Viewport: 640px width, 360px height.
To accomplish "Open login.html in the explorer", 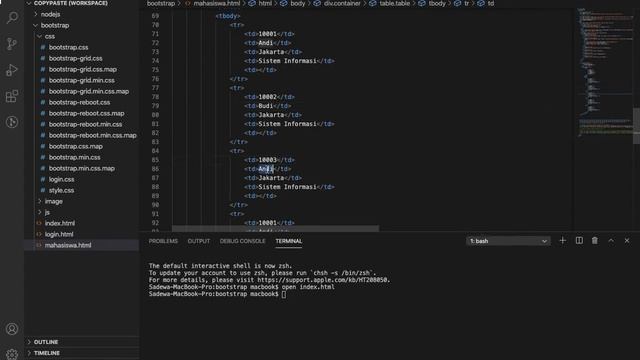I will point(59,234).
